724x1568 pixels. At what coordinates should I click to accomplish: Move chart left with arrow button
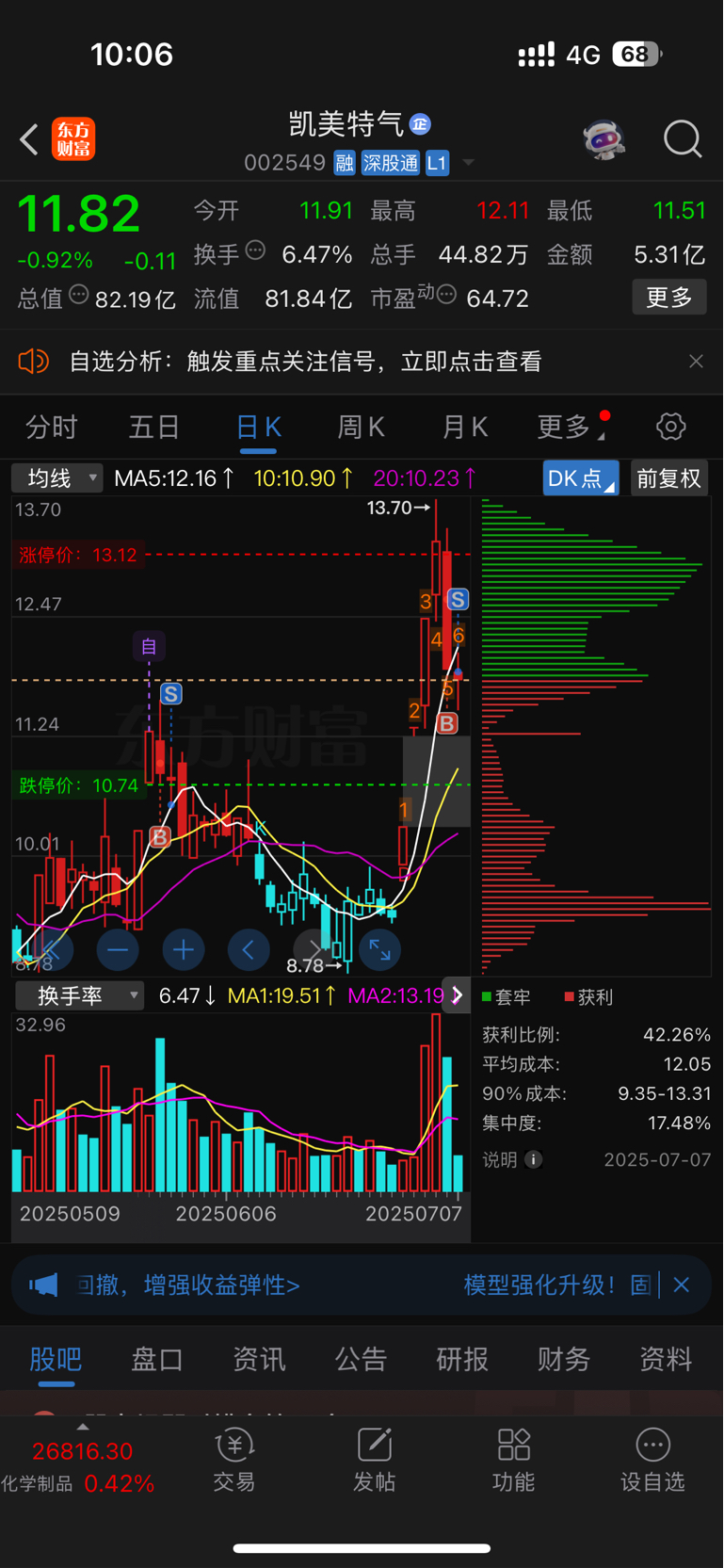tap(249, 950)
